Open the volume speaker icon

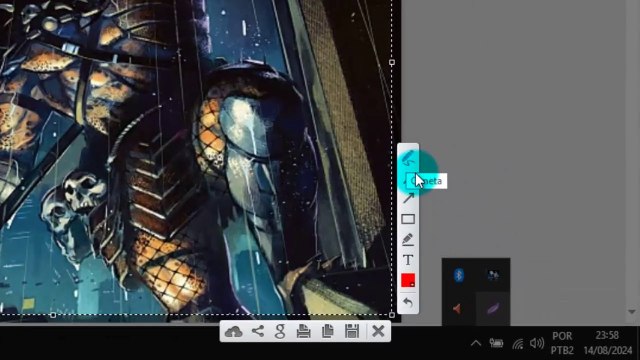click(x=537, y=343)
